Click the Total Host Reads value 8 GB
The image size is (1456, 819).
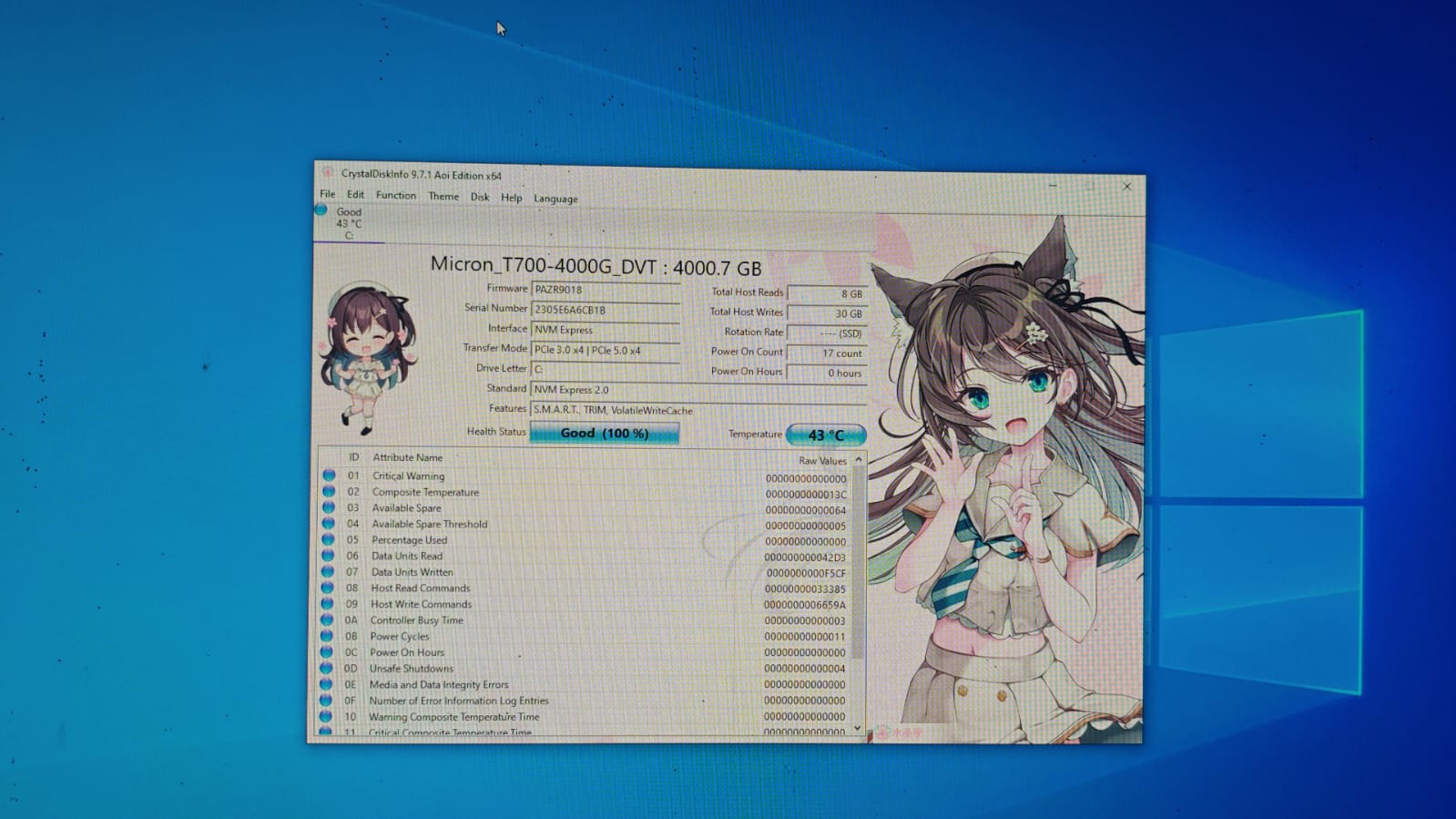pyautogui.click(x=827, y=293)
